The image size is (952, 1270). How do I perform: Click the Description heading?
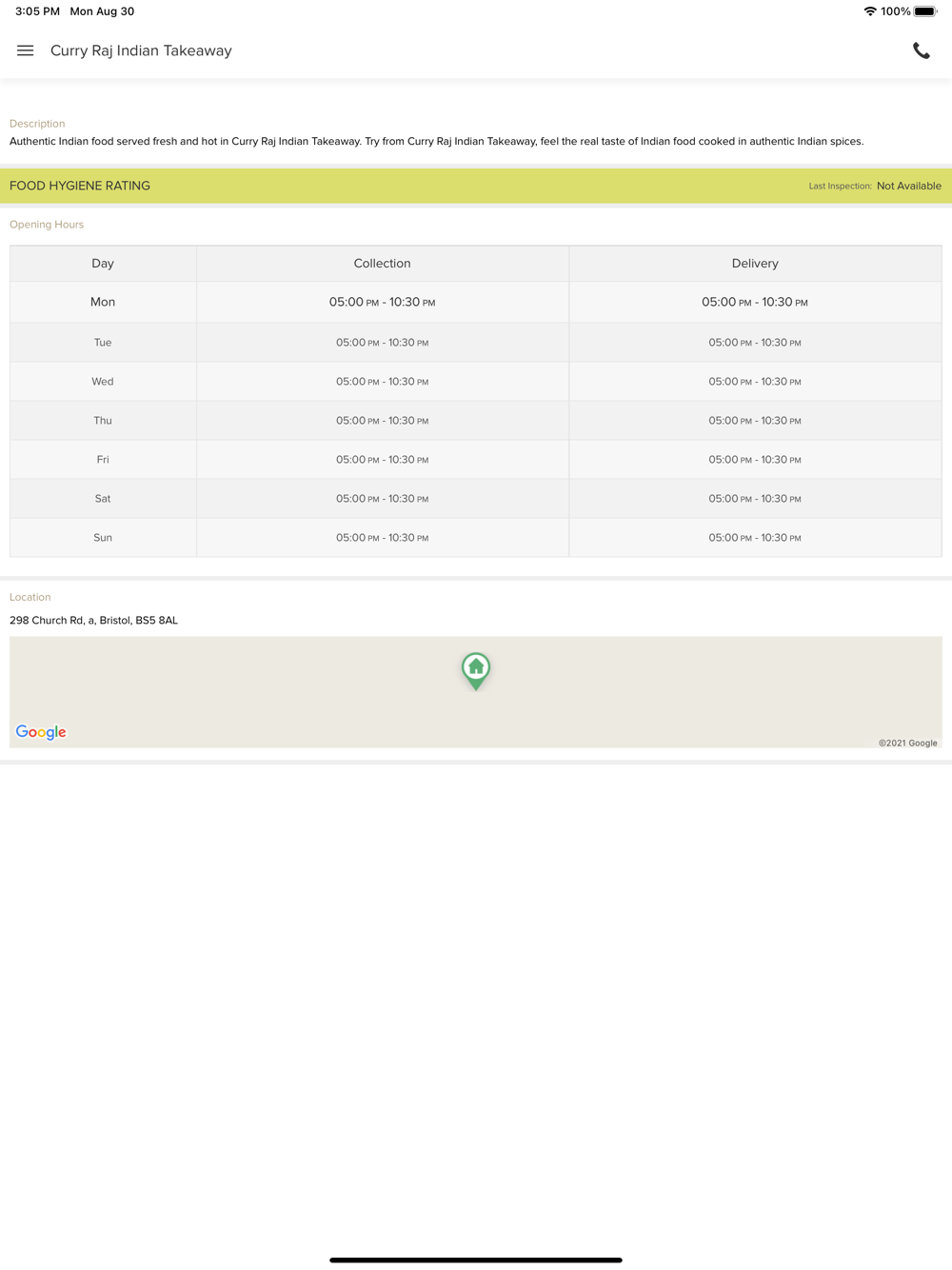[x=37, y=124]
